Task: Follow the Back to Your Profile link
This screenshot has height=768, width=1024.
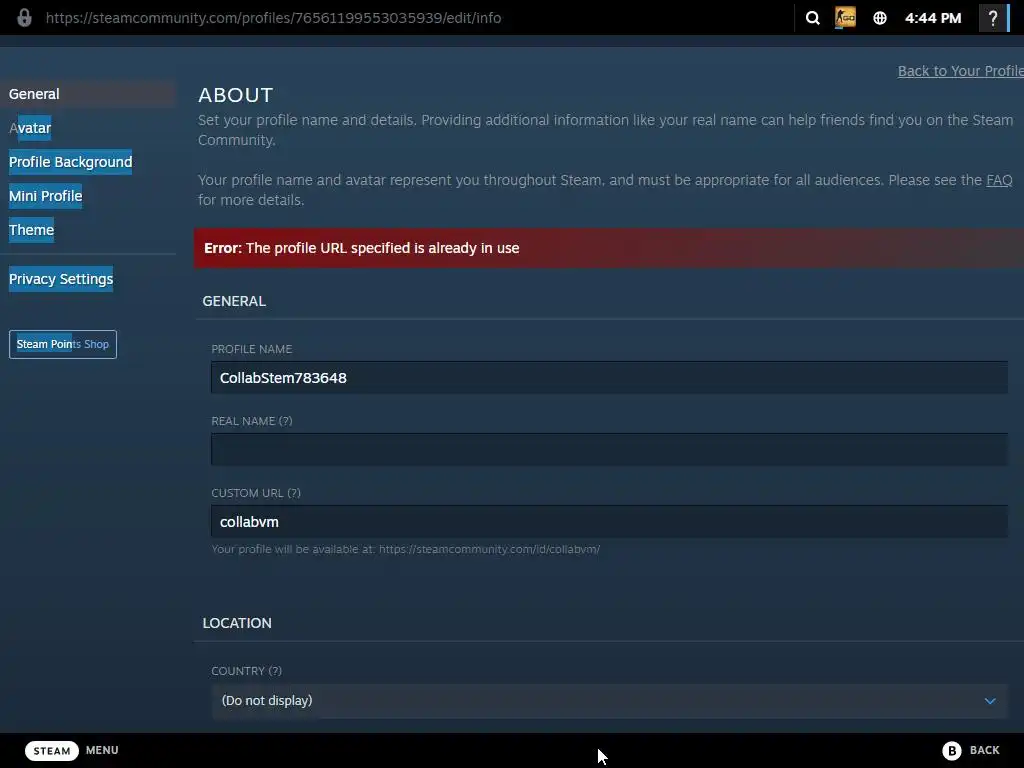Action: pos(961,71)
